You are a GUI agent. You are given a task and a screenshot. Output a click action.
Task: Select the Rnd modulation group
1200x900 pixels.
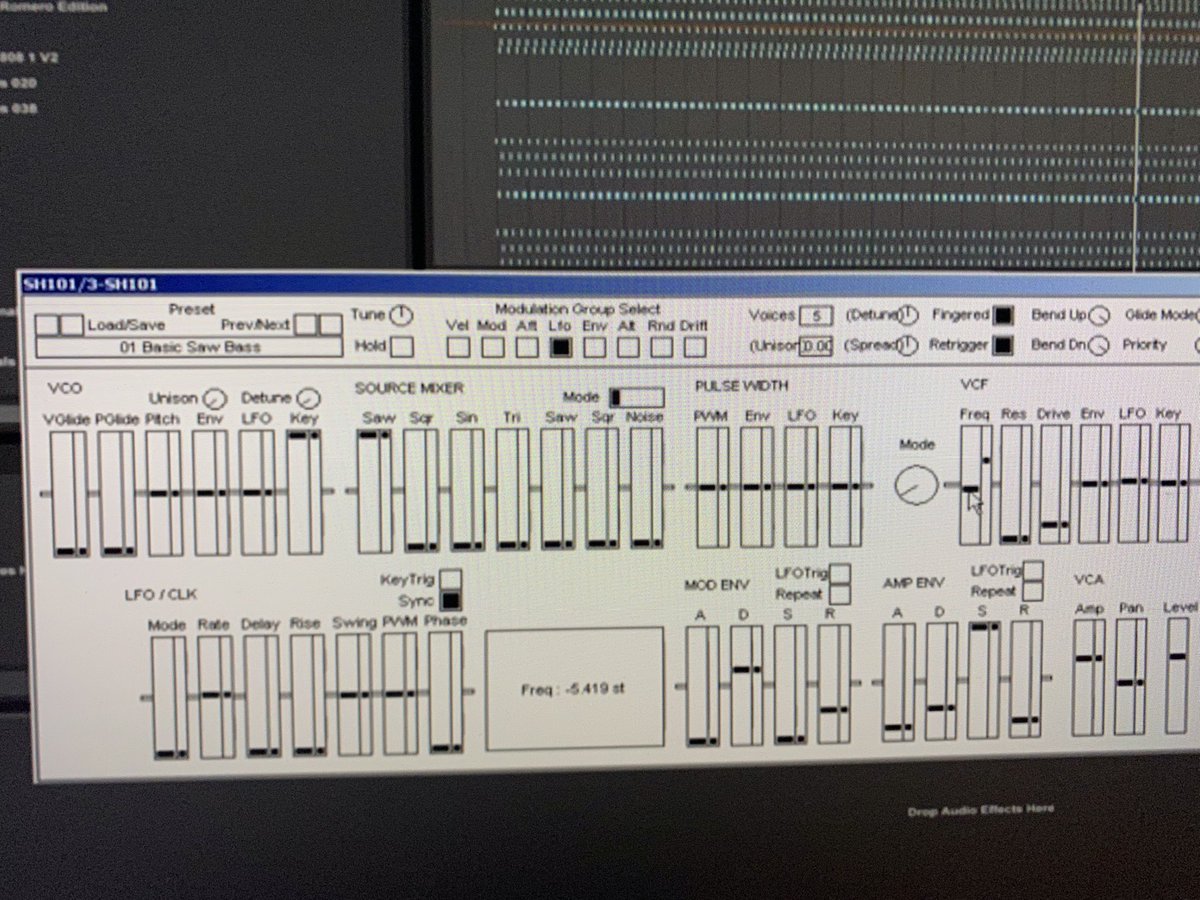660,345
